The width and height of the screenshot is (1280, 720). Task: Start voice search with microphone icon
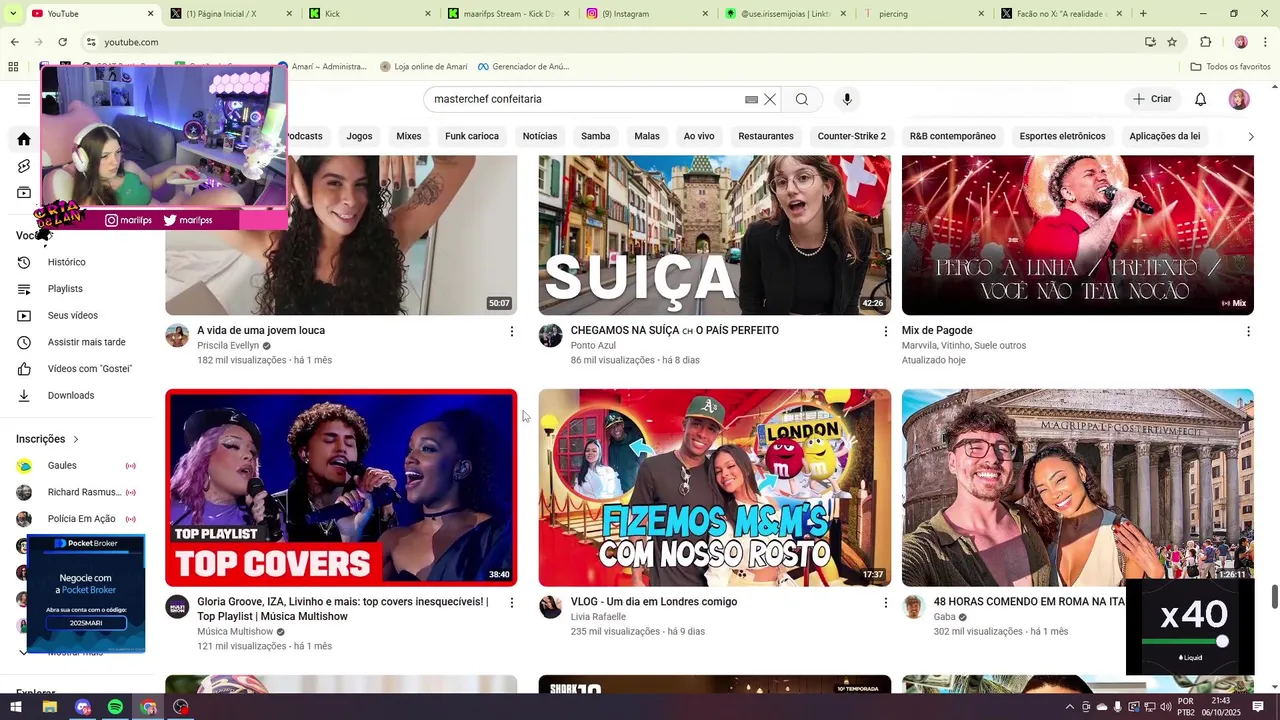(x=847, y=99)
